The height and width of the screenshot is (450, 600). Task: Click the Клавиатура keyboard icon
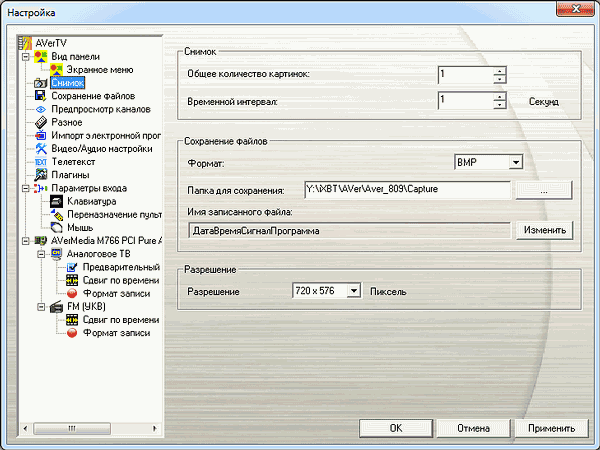point(56,201)
